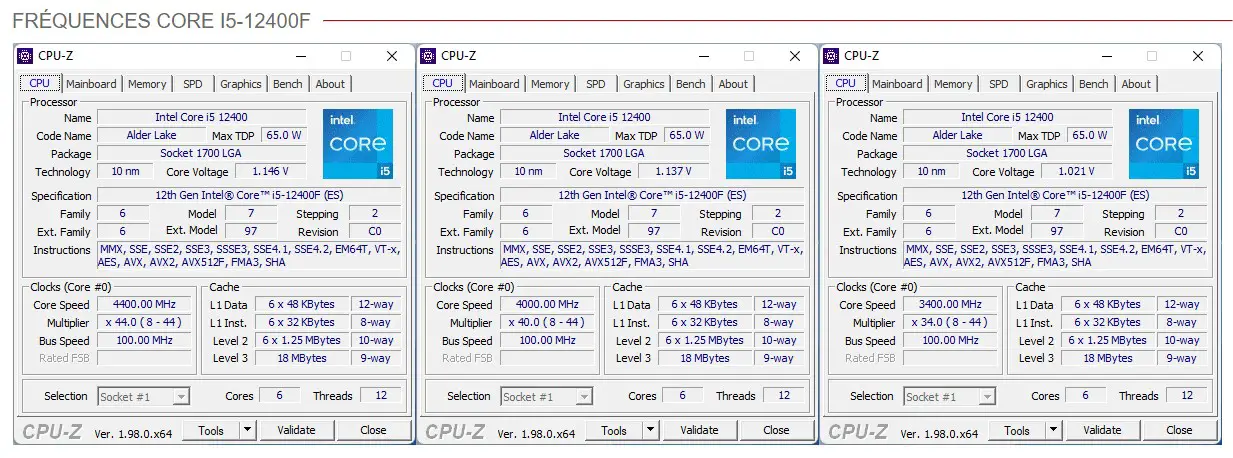Click the Close button in the left window
Viewport: 1233px width, 458px height.
click(x=373, y=431)
